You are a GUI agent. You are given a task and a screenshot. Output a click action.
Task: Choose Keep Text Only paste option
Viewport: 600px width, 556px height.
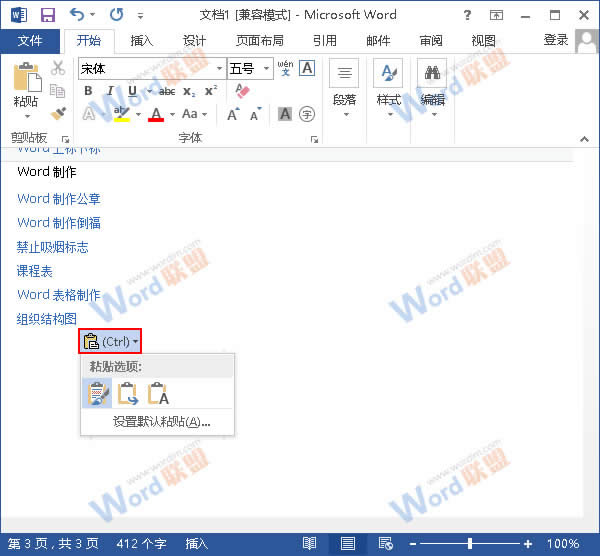click(x=158, y=393)
